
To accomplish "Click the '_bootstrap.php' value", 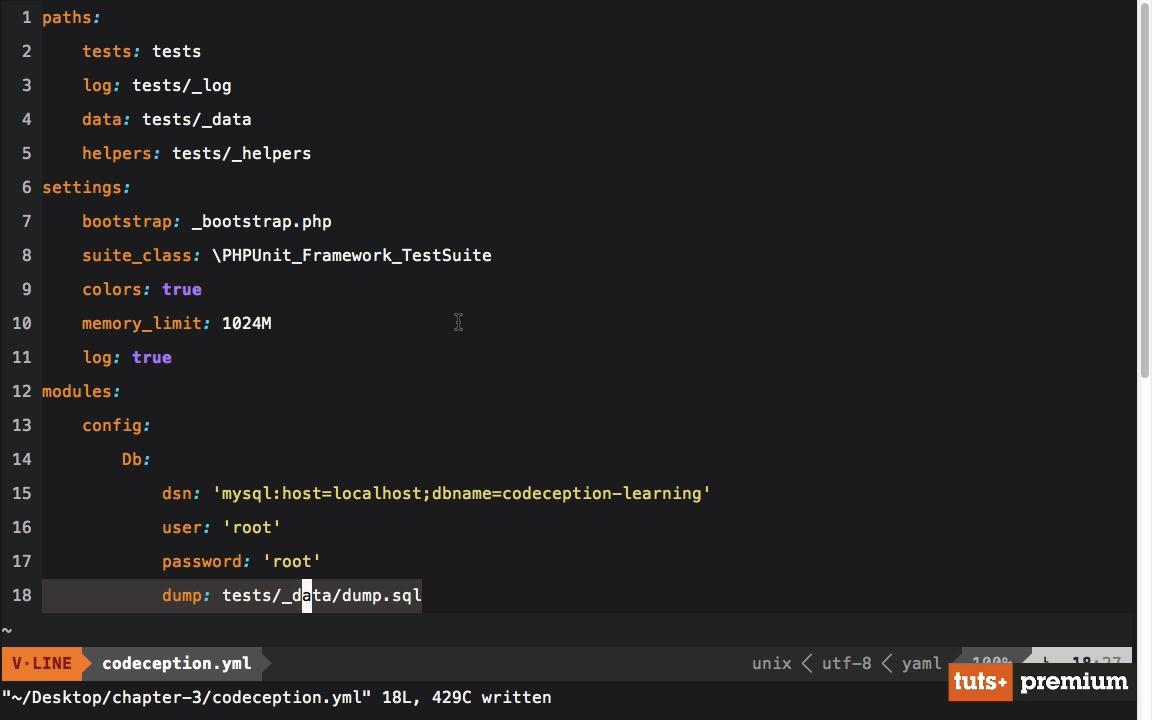I will coord(262,221).
